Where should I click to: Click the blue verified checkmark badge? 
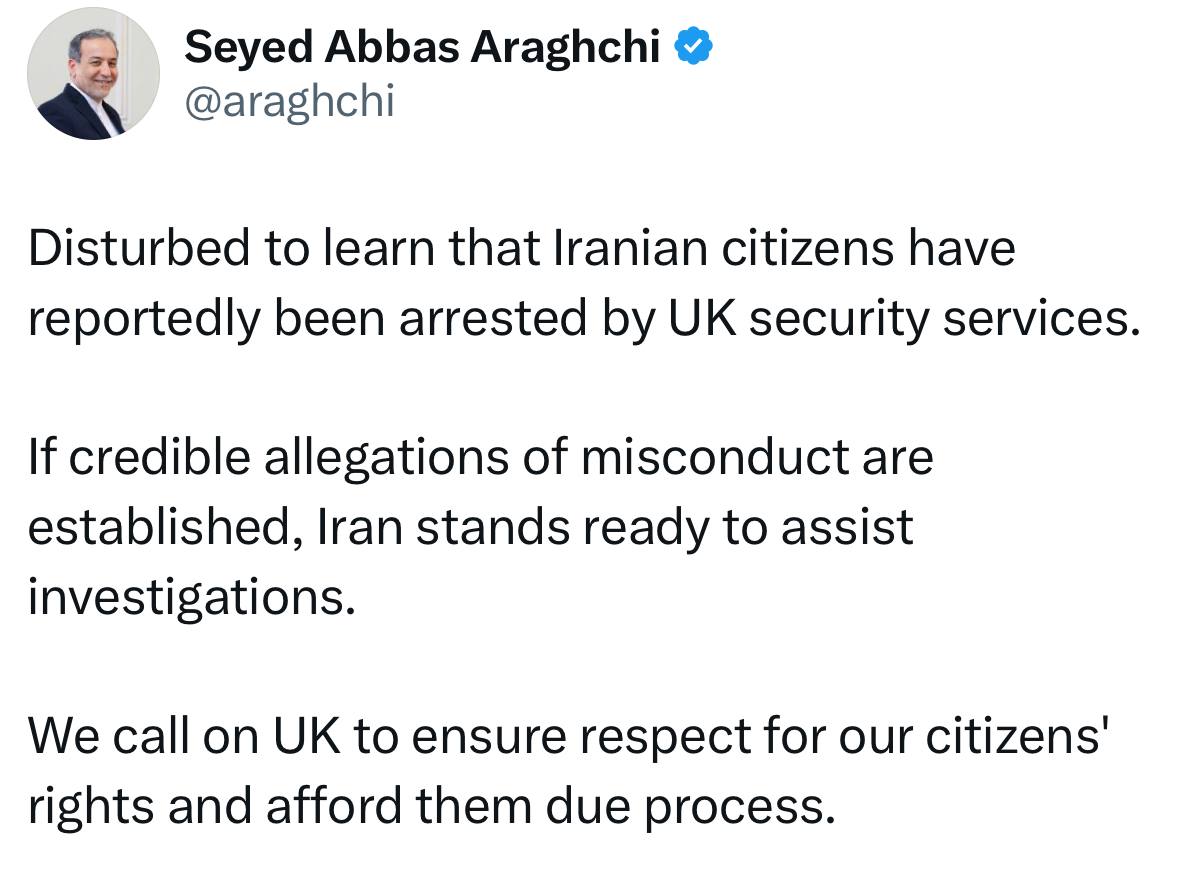pyautogui.click(x=693, y=46)
